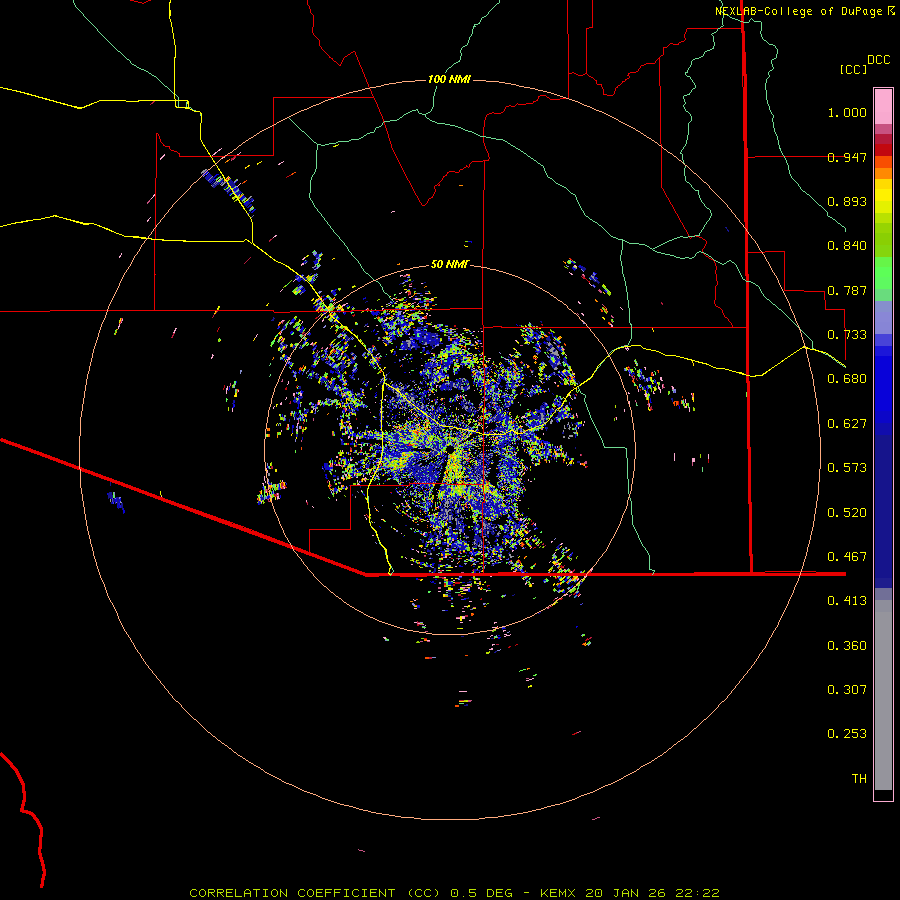Click the 0.520 color scale value

click(847, 513)
